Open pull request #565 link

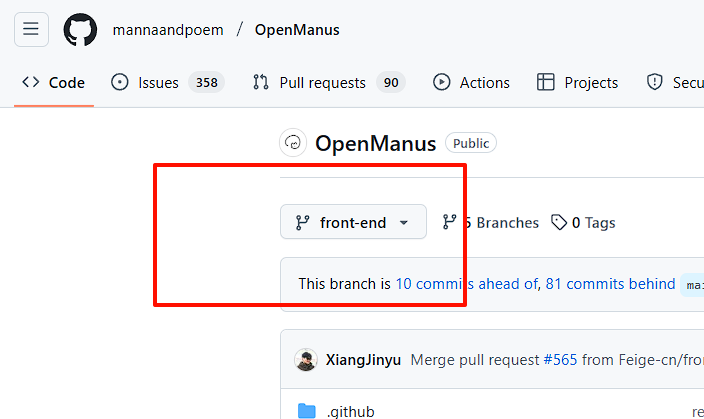click(x=560, y=360)
